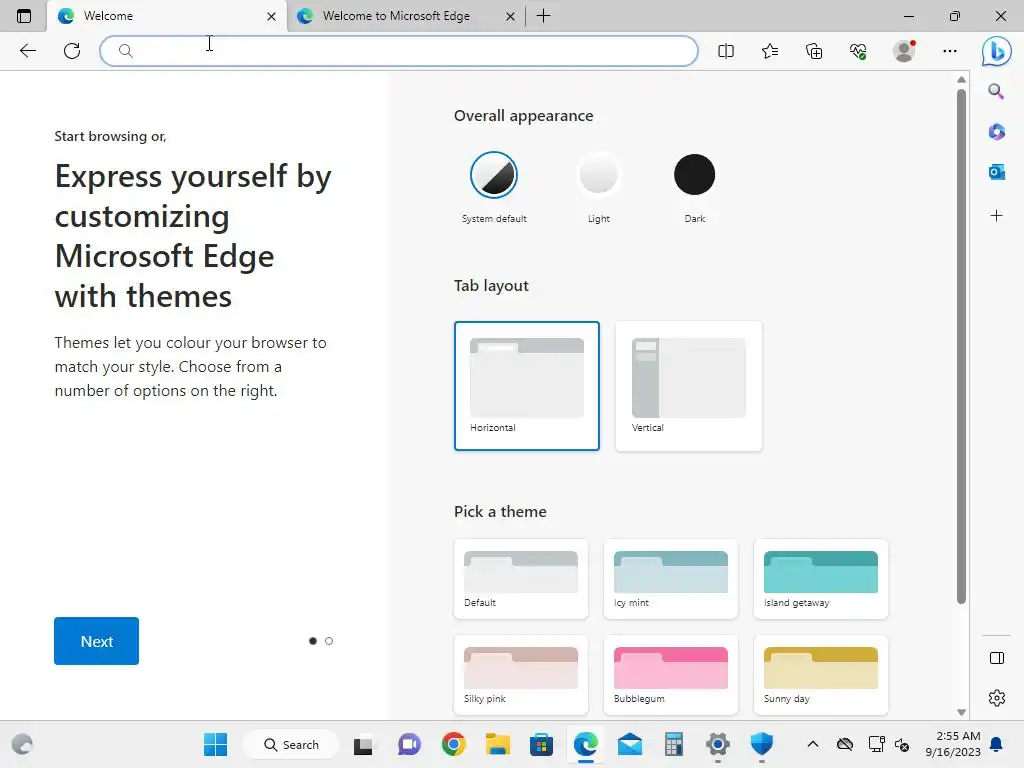Select the first page indicator dot
Viewport: 1024px width, 768px height.
[x=313, y=641]
